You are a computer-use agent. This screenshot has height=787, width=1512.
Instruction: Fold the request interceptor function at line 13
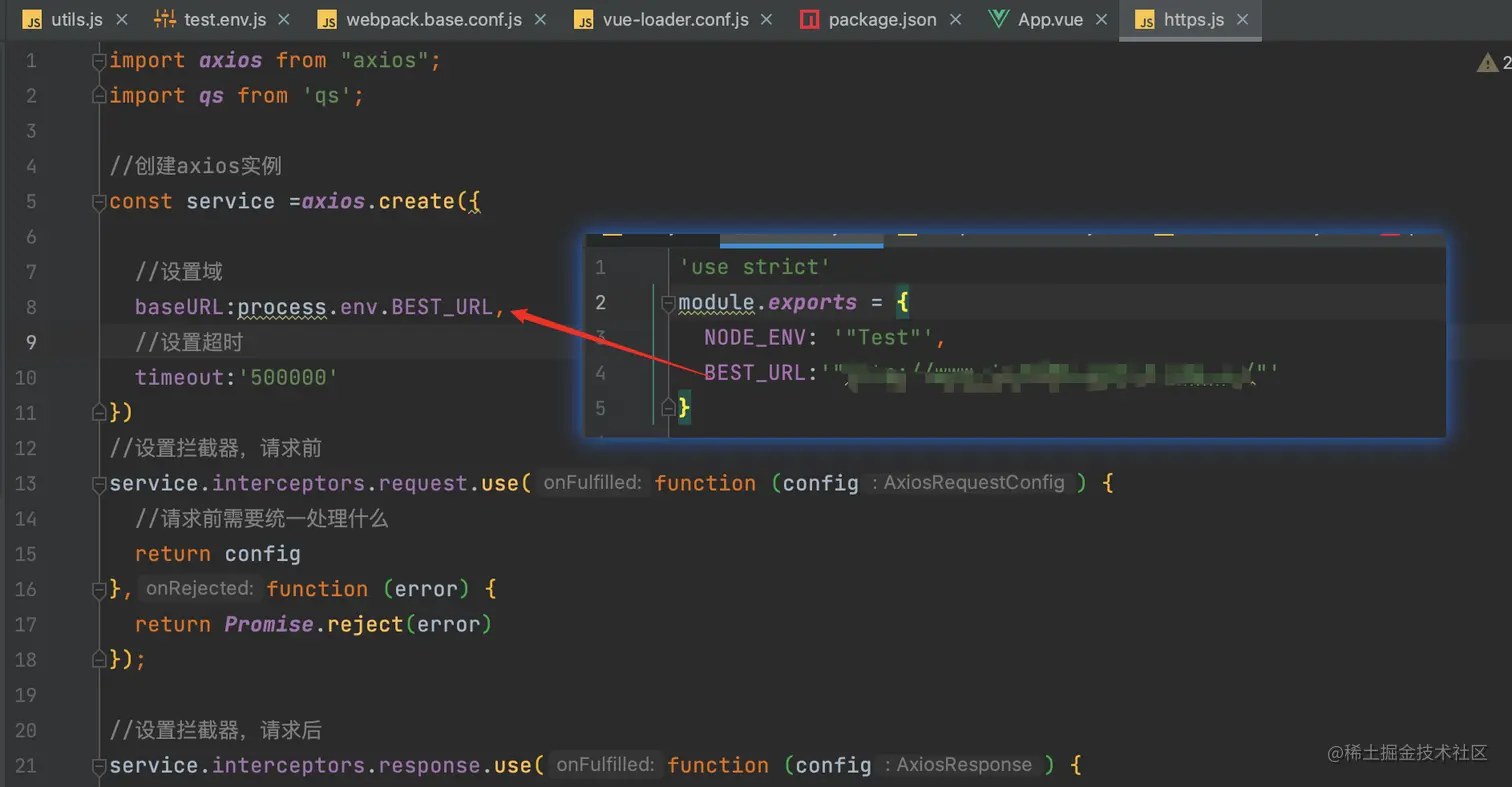(98, 484)
